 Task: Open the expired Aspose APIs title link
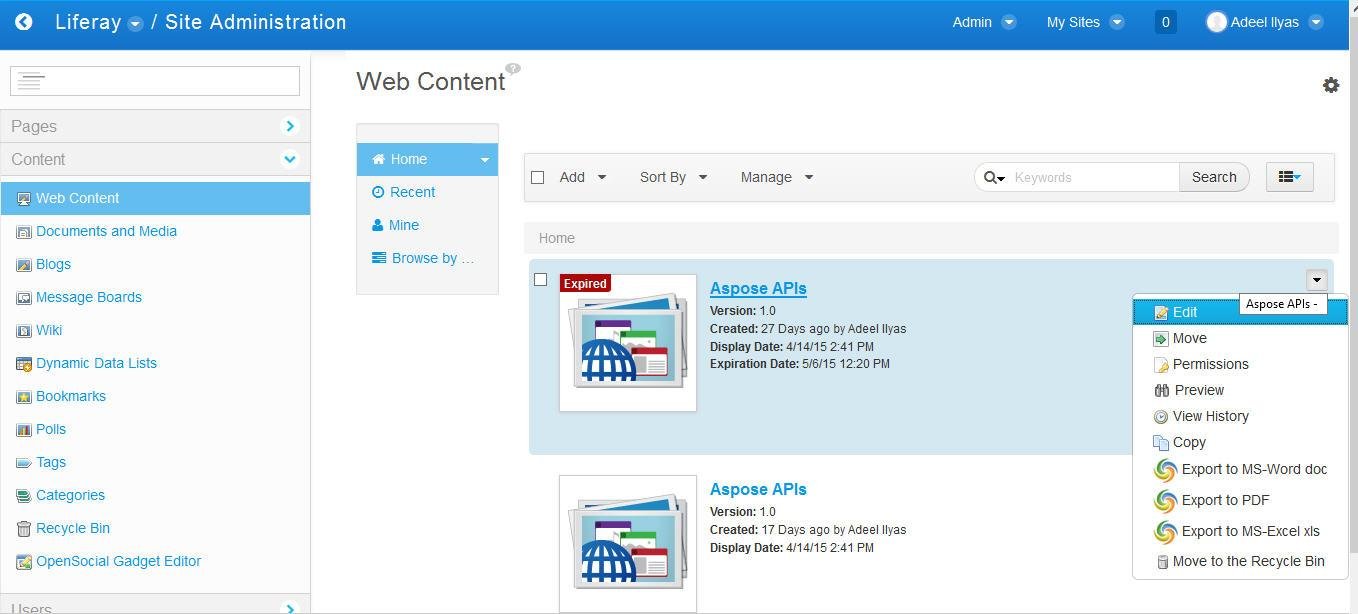tap(758, 288)
